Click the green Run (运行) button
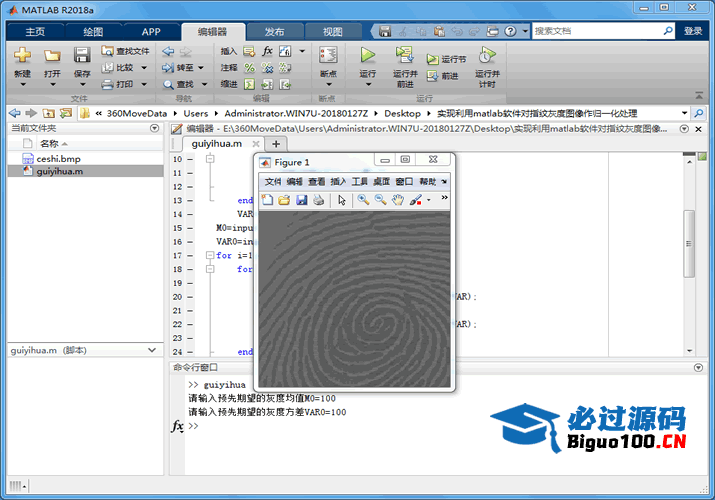 coord(367,56)
